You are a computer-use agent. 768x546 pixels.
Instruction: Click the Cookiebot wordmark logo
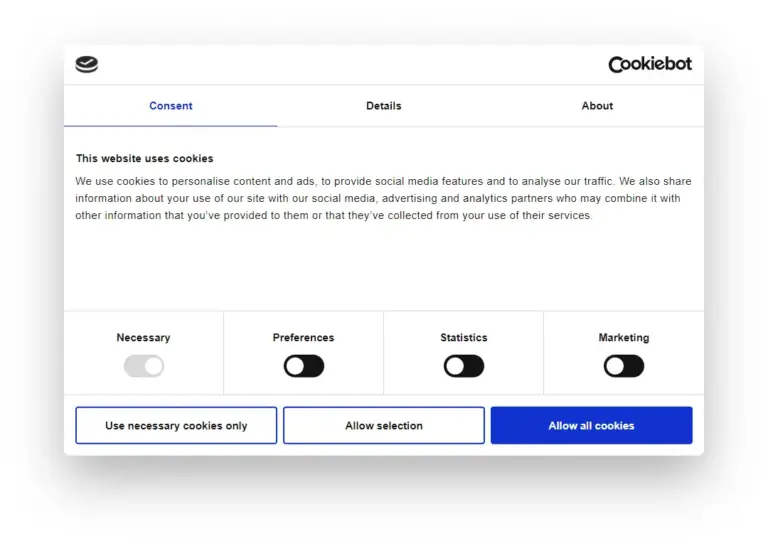coord(649,64)
